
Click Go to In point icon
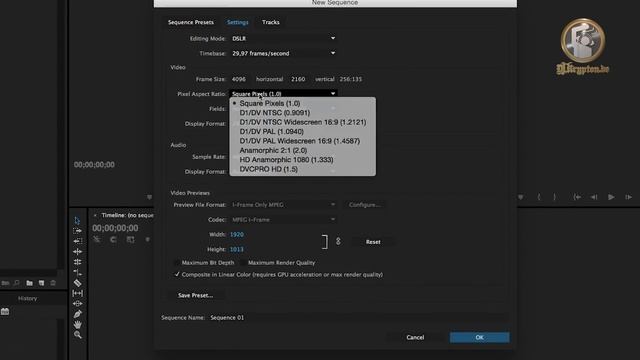click(x=577, y=197)
